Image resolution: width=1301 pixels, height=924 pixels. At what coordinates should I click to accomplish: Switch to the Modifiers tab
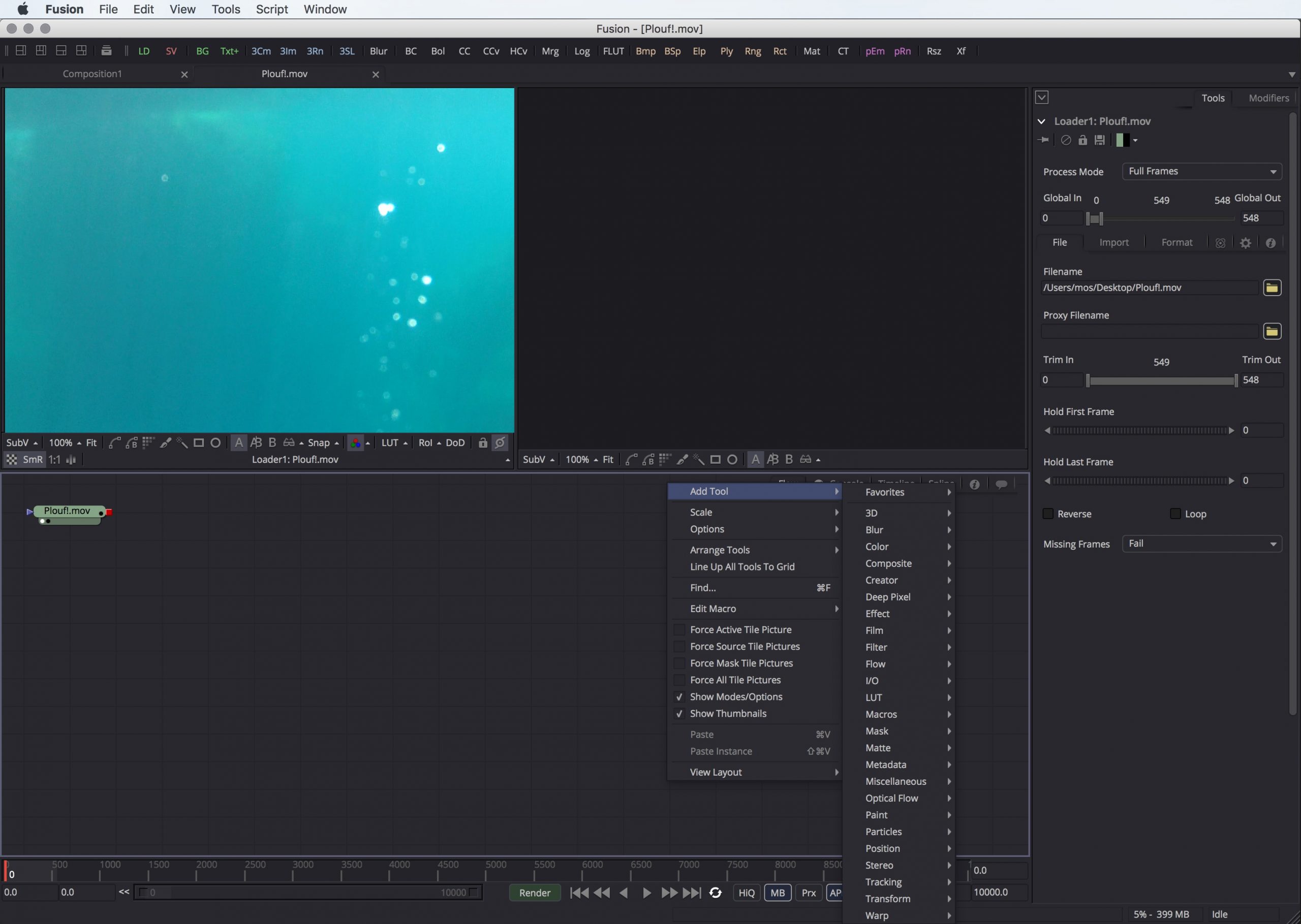1268,98
